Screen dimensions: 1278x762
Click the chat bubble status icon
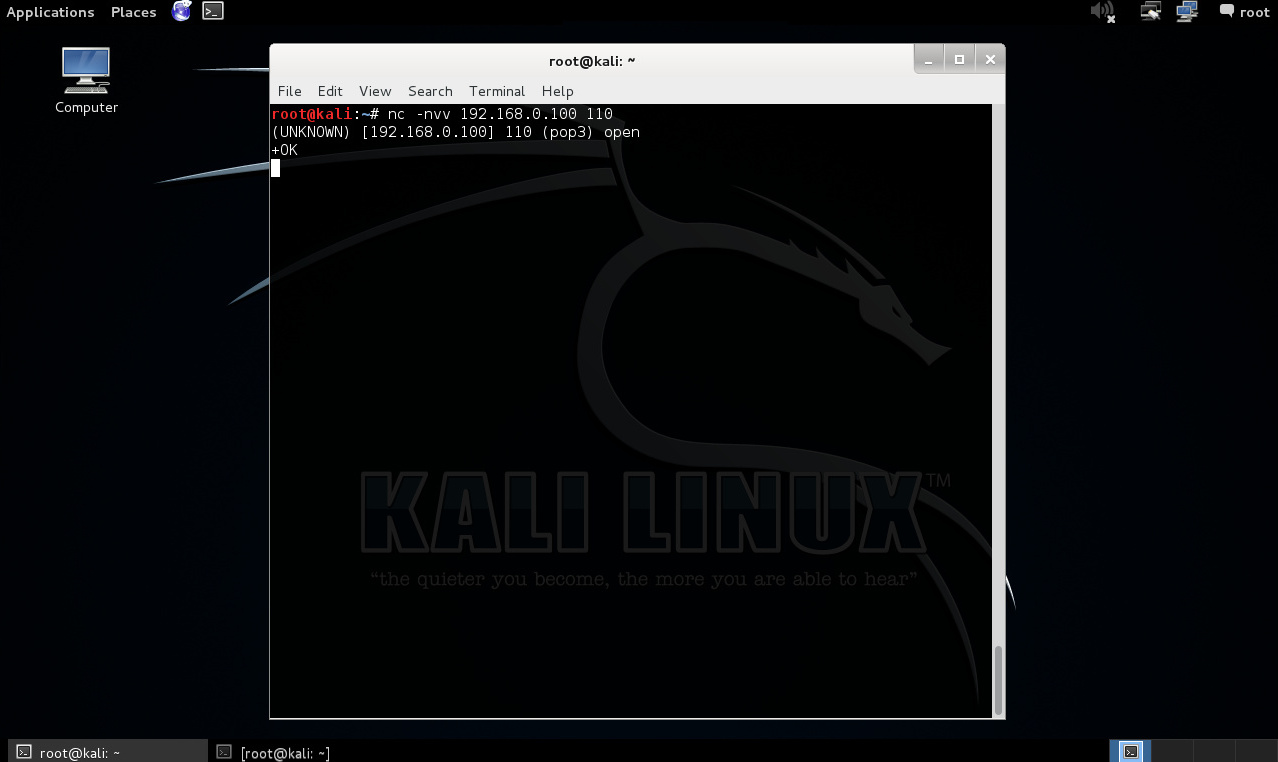(x=1226, y=12)
